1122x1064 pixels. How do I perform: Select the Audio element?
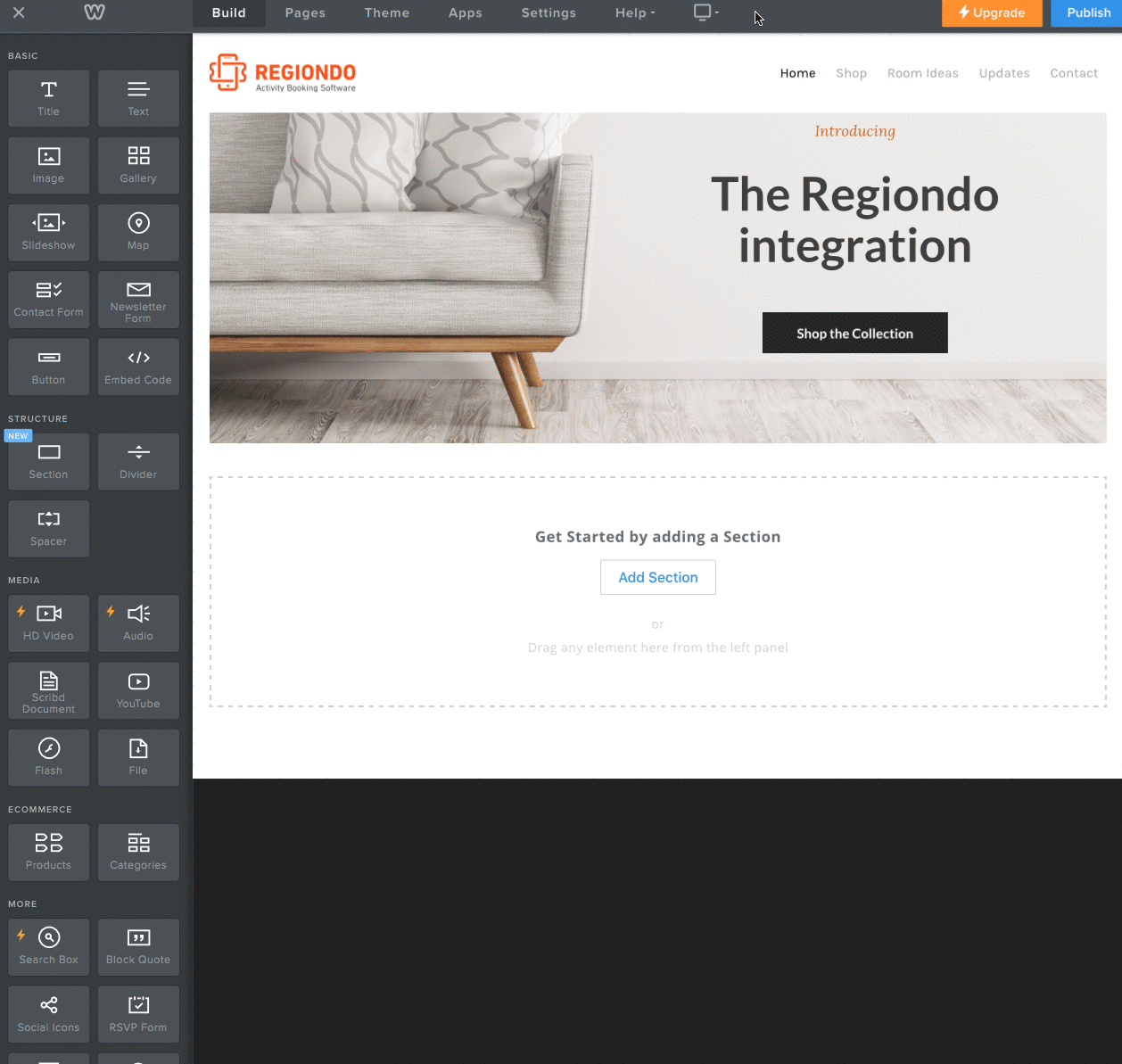[138, 623]
